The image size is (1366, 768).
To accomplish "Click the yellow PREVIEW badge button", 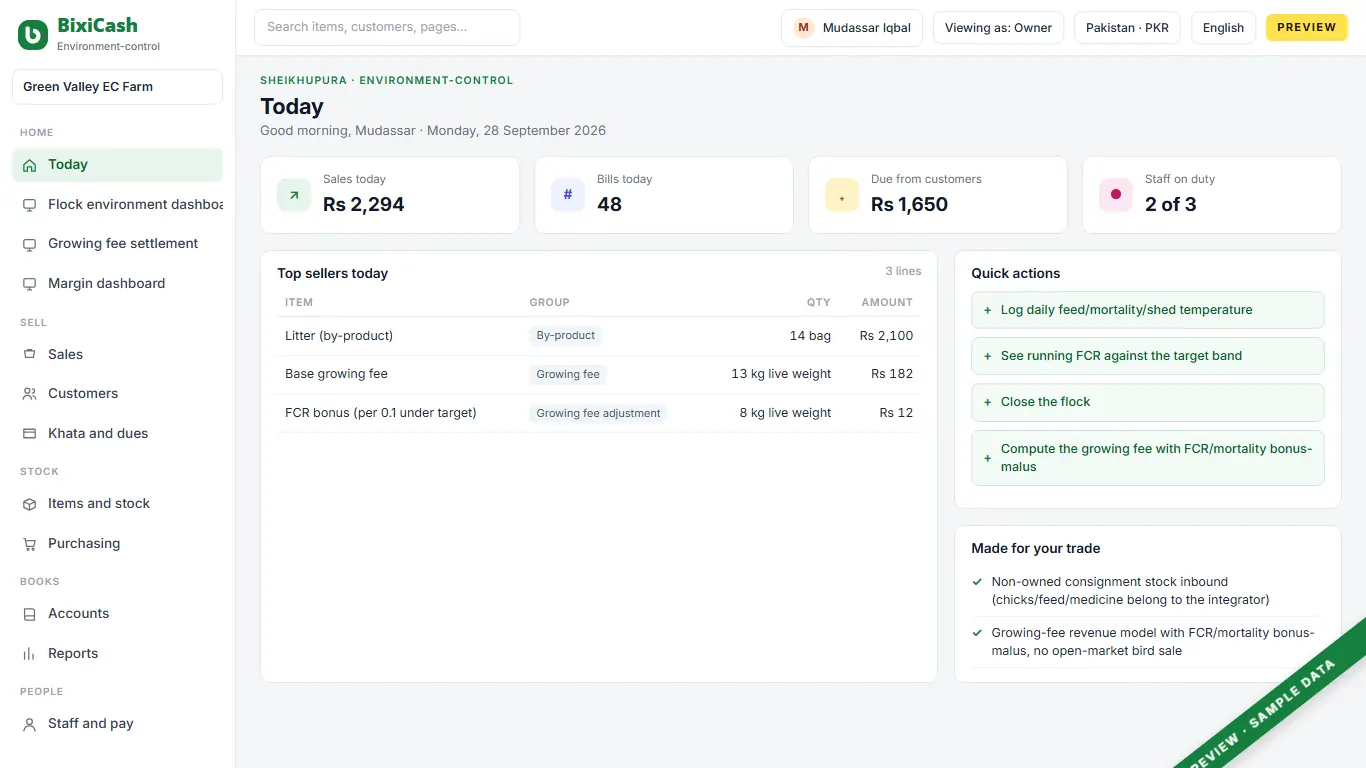I will click(x=1307, y=28).
